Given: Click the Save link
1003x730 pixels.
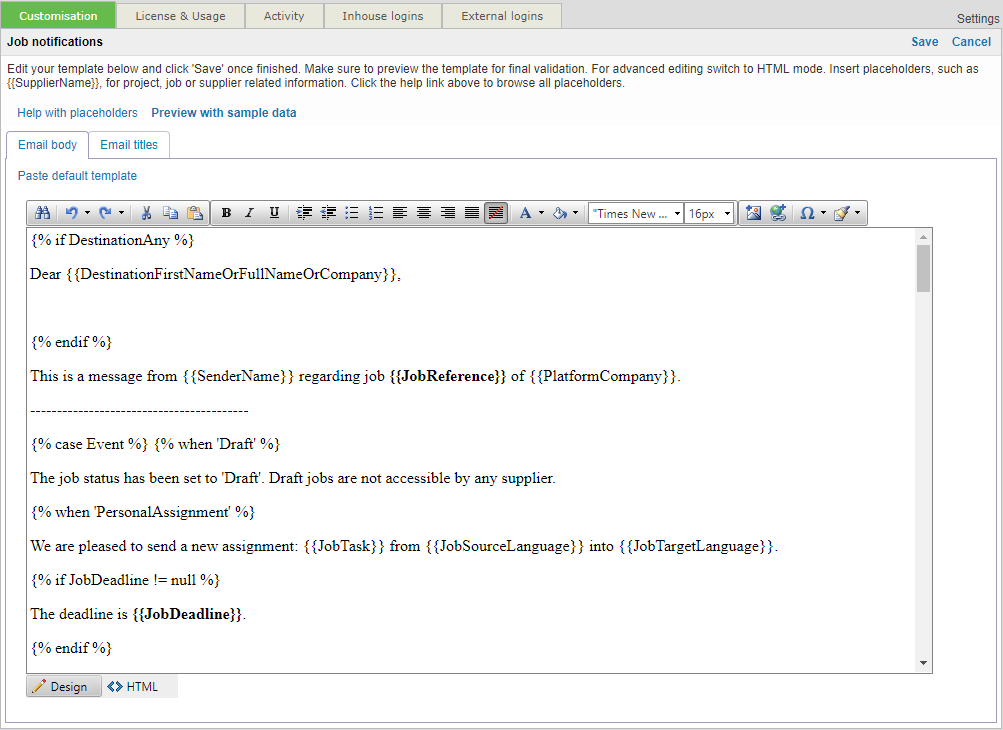Looking at the screenshot, I should coord(924,42).
